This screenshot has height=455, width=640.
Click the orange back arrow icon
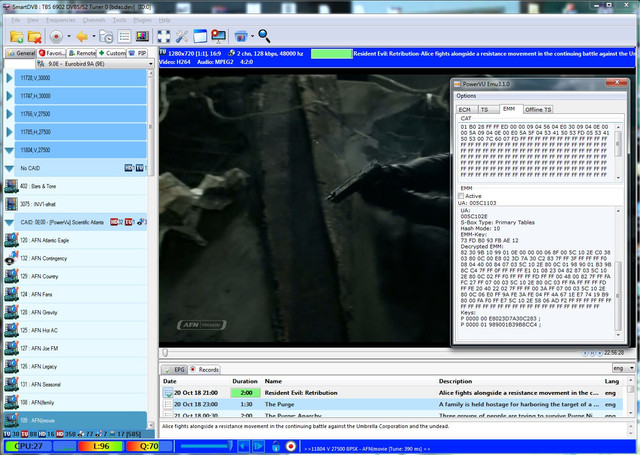[x=82, y=37]
